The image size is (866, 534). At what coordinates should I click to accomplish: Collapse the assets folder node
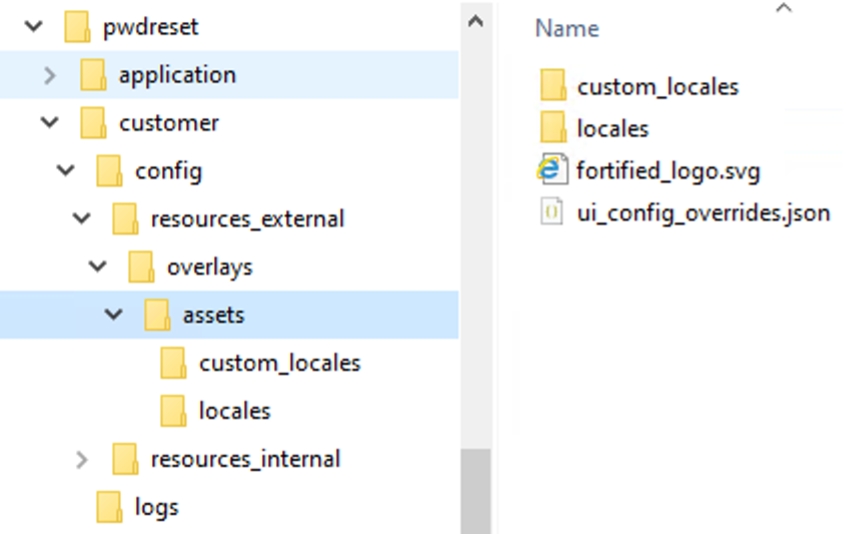[114, 315]
